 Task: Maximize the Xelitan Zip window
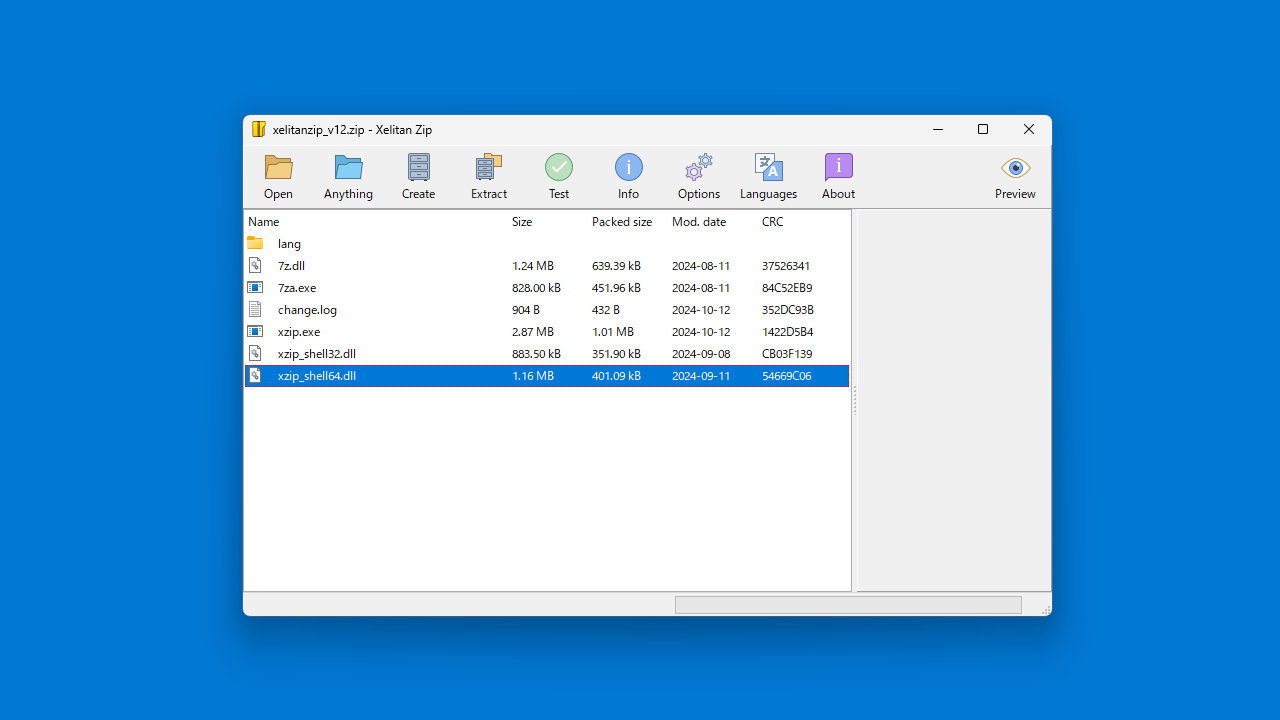point(983,129)
